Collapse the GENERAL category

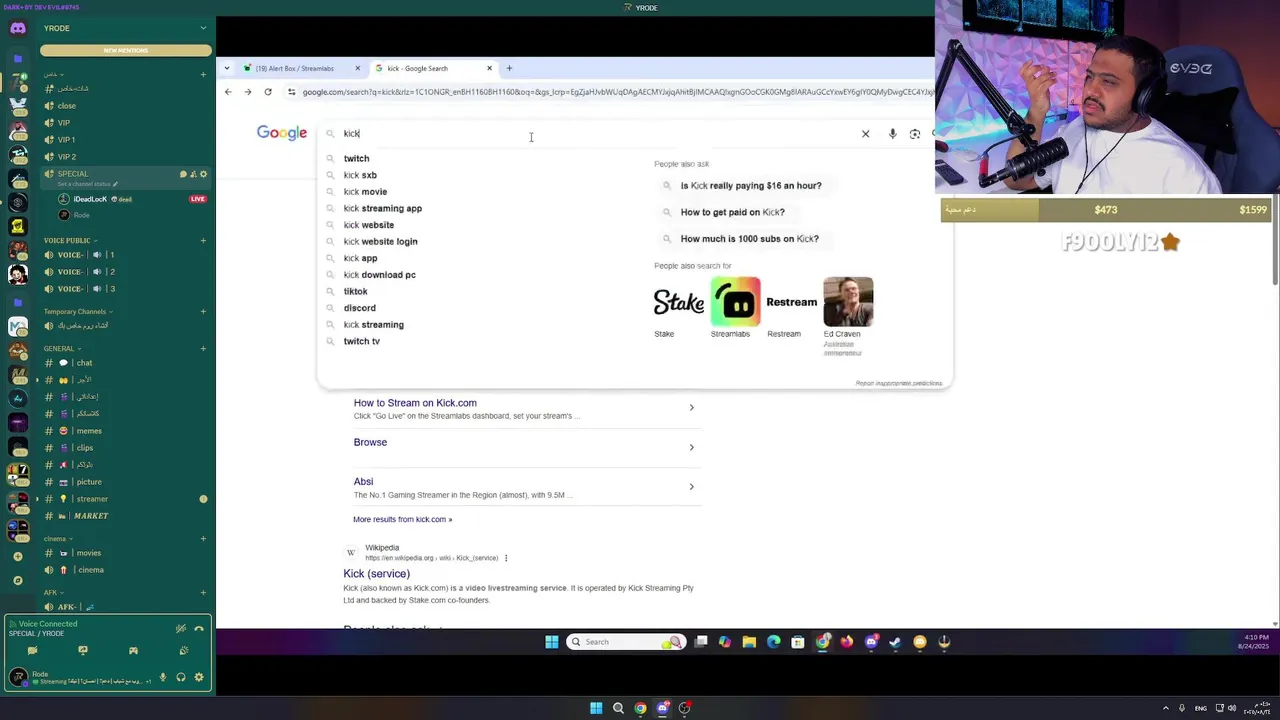62,348
